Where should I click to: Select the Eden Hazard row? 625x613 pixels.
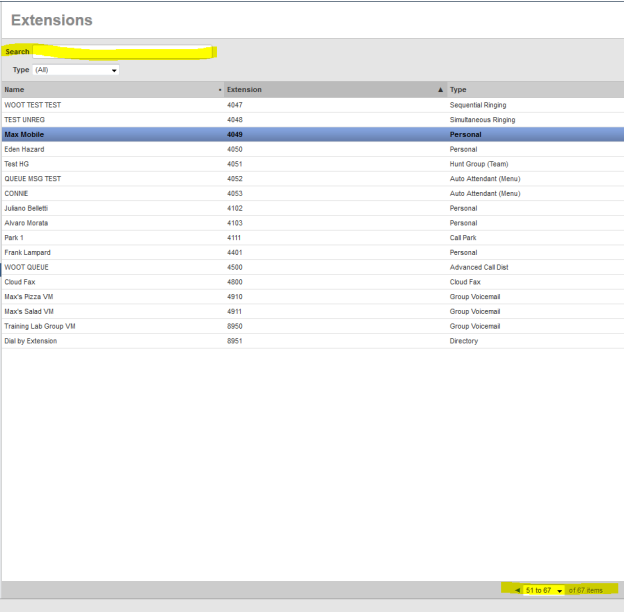point(313,149)
